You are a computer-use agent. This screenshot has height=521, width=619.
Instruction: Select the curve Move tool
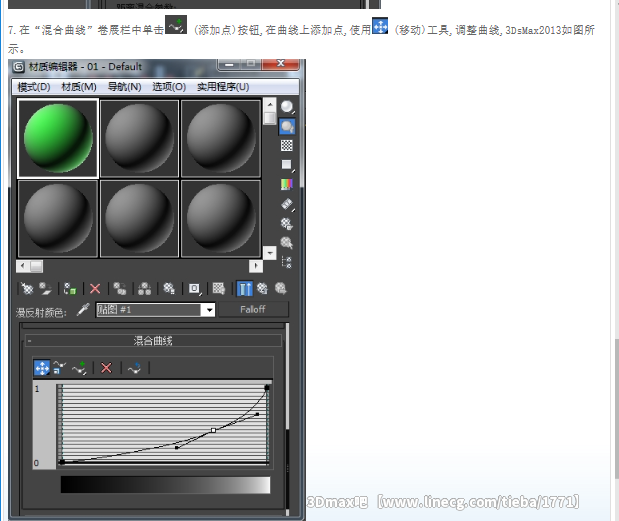coord(42,368)
